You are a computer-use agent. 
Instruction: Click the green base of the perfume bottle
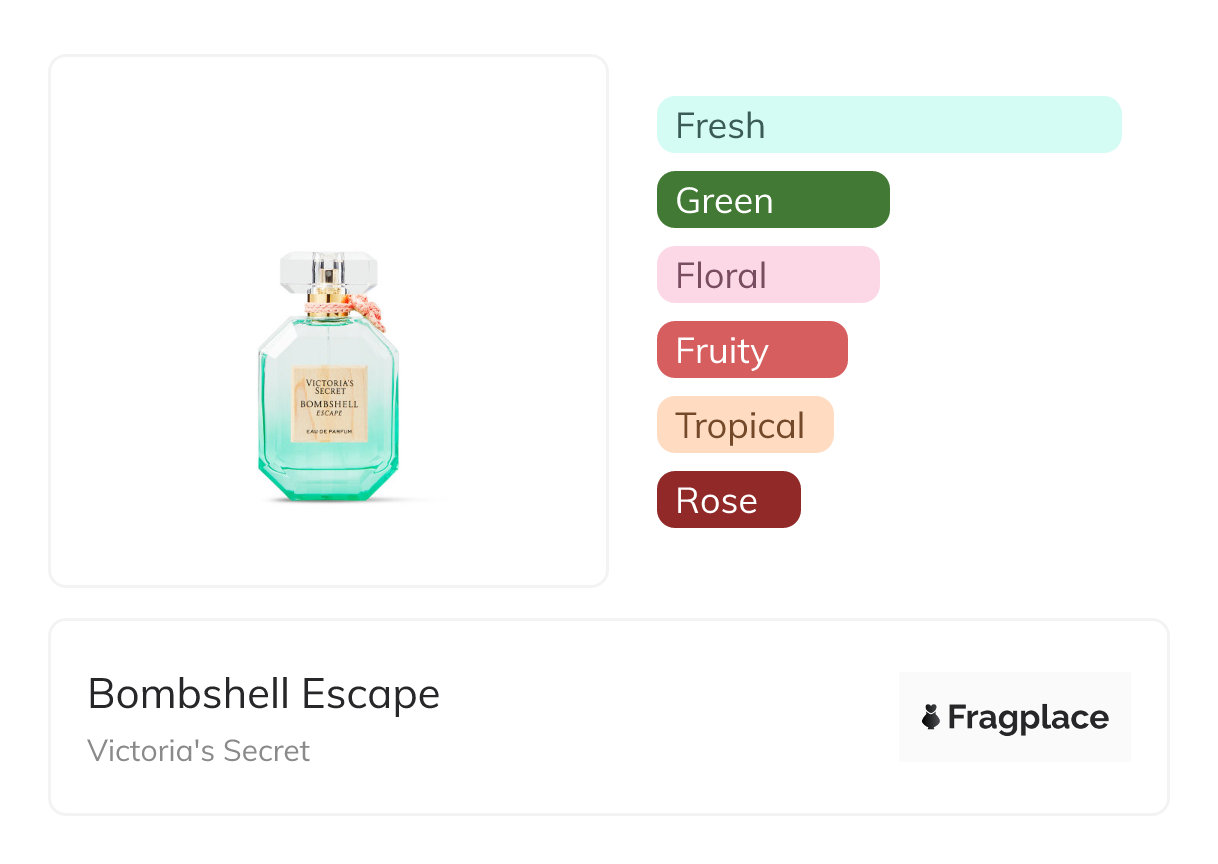click(328, 480)
